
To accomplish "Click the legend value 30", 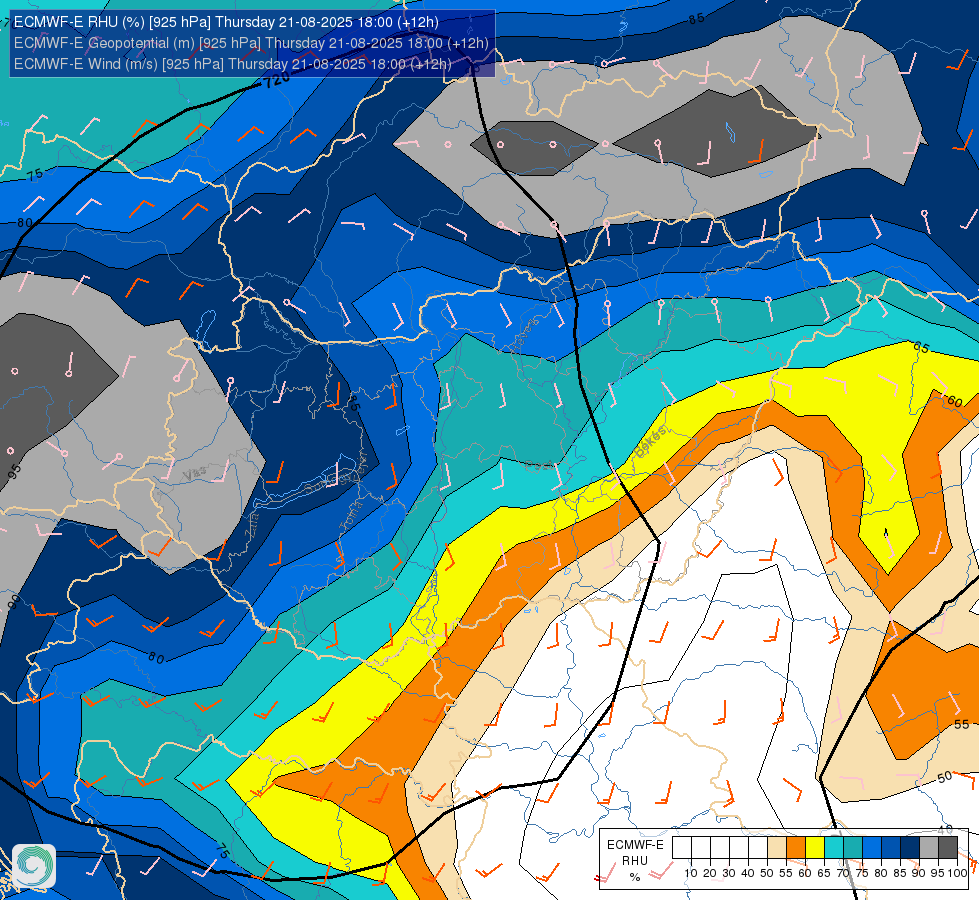I will point(729,873).
